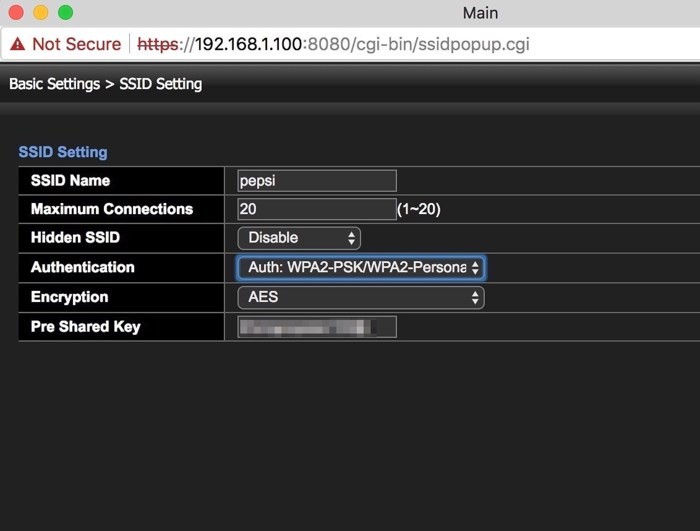
Task: Click the Not Secure warning triangle icon
Action: click(18, 44)
